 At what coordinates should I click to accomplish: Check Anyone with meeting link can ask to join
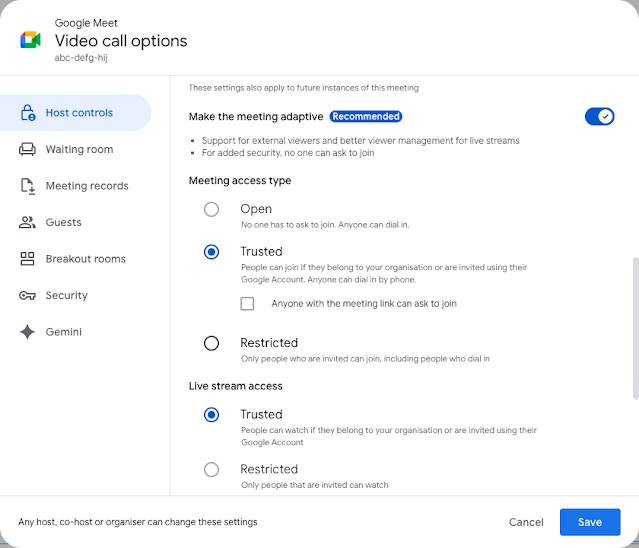pyautogui.click(x=247, y=304)
